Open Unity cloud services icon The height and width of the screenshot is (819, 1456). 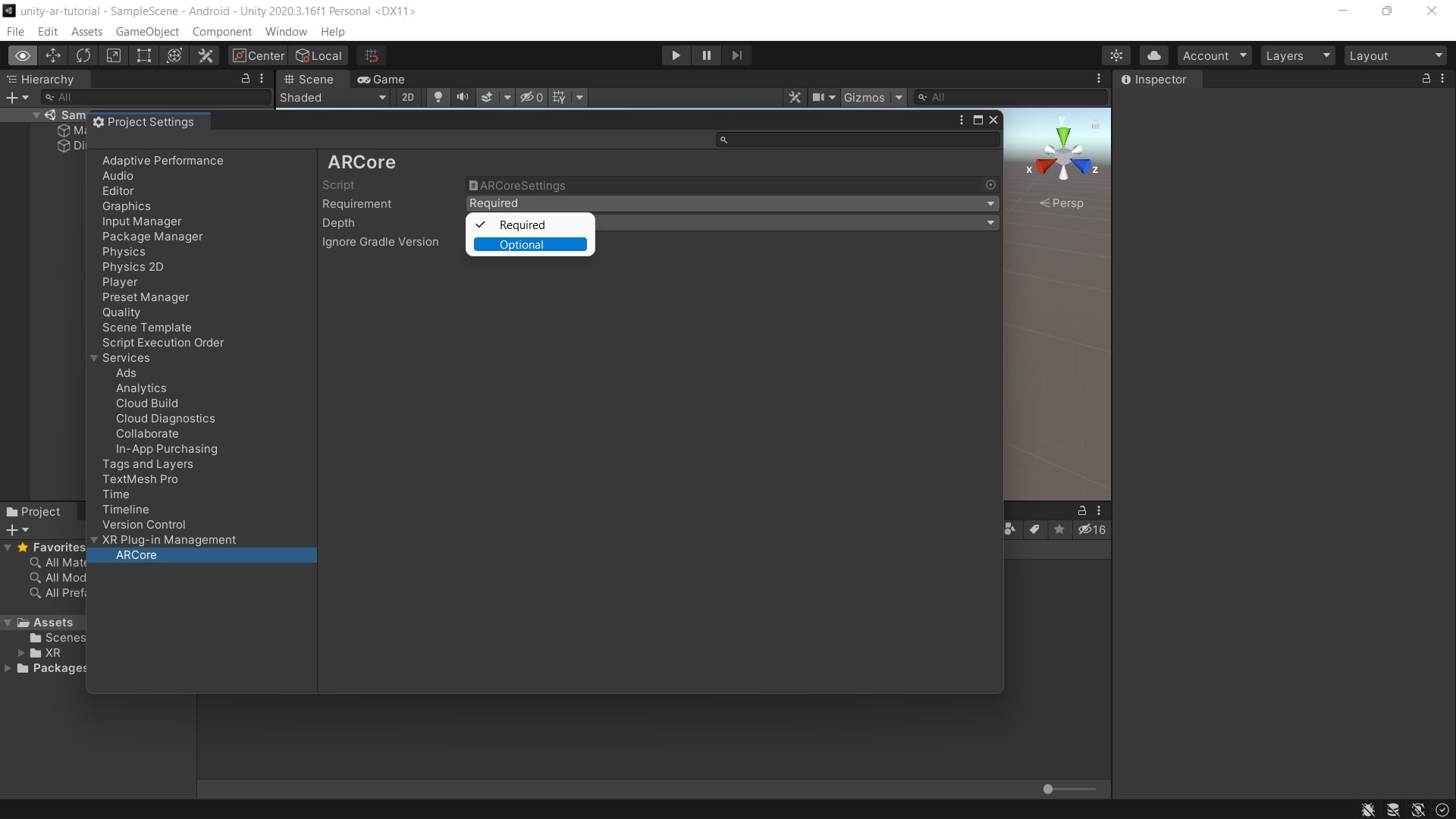(x=1153, y=55)
